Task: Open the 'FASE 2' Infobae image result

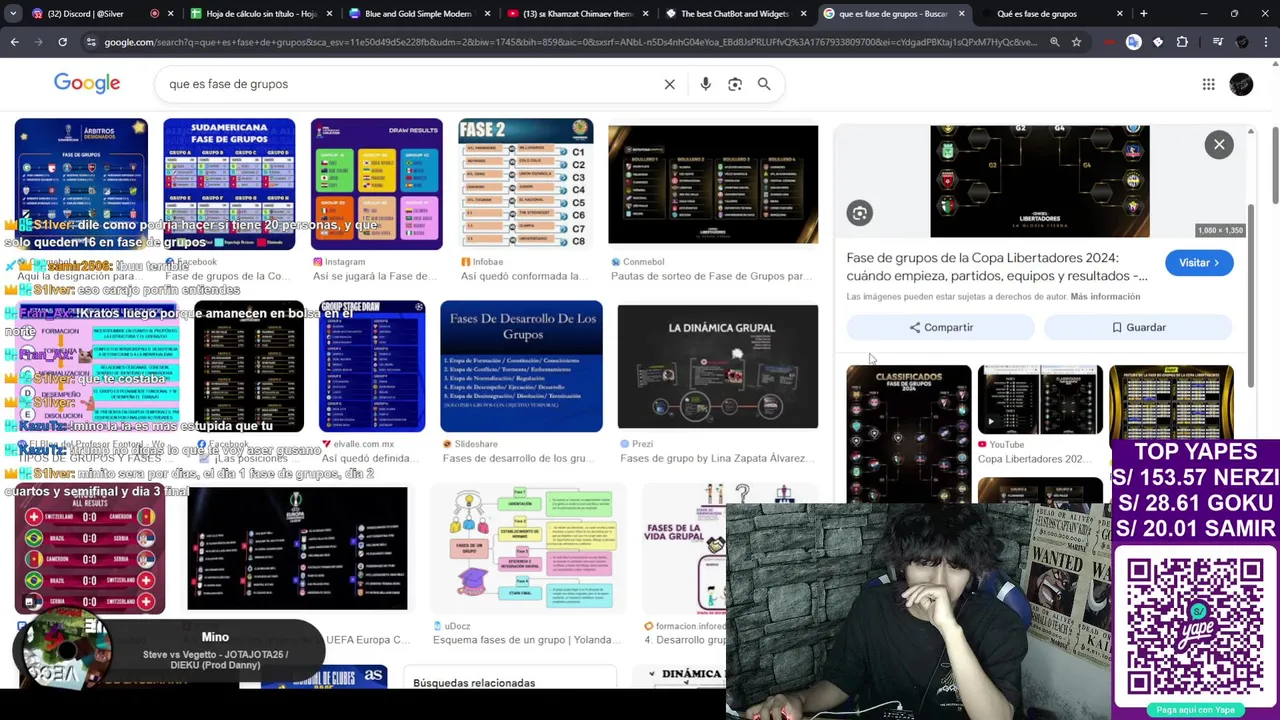Action: (525, 184)
